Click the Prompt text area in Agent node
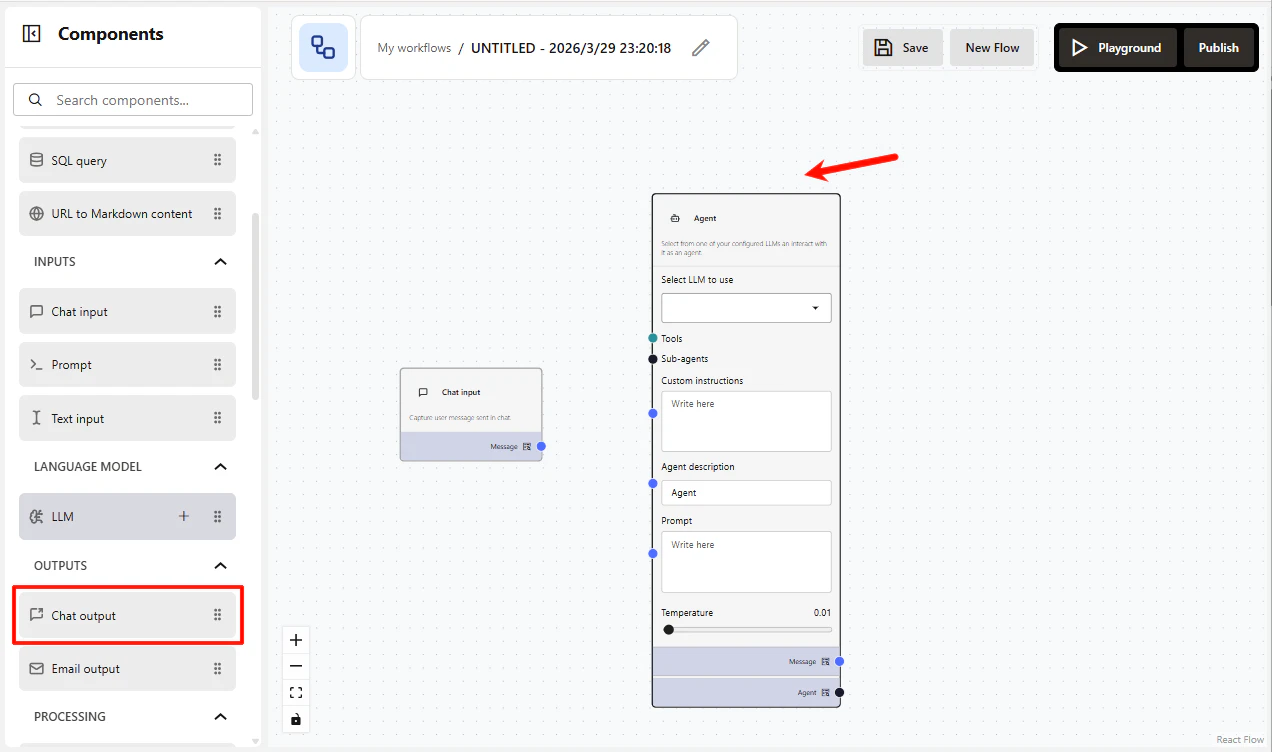Viewport: 1272px width, 752px height. (x=746, y=562)
